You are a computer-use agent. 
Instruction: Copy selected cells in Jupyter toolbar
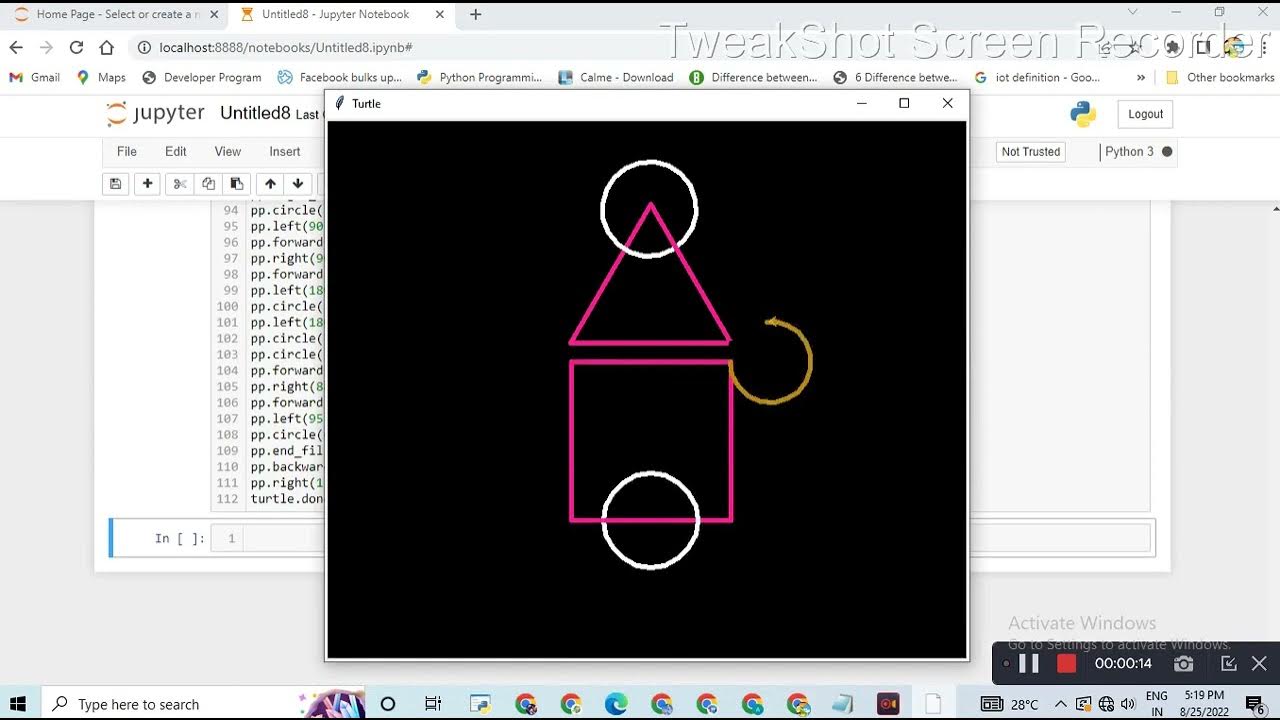pos(208,183)
